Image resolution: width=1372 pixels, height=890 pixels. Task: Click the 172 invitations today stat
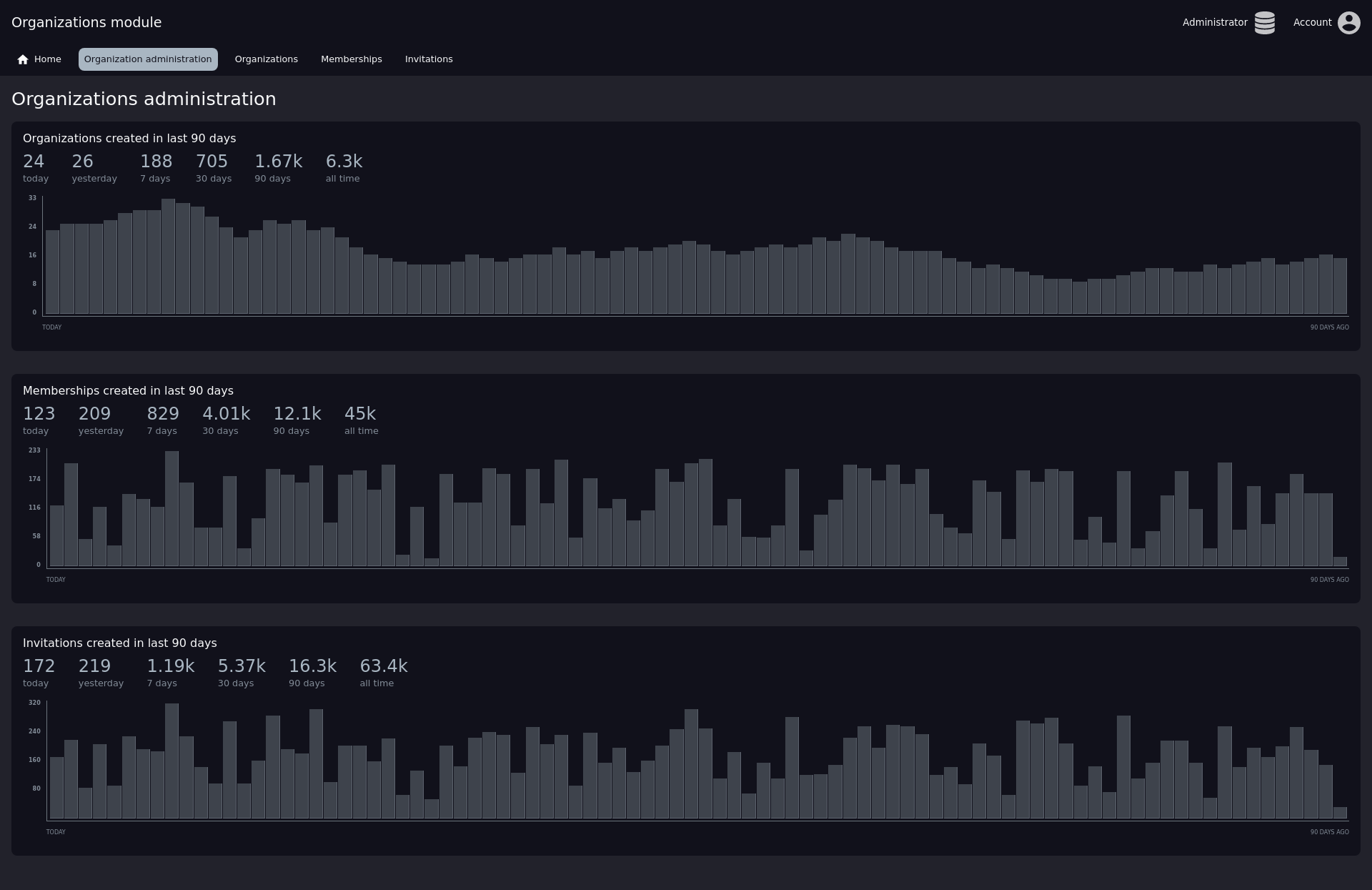39,667
